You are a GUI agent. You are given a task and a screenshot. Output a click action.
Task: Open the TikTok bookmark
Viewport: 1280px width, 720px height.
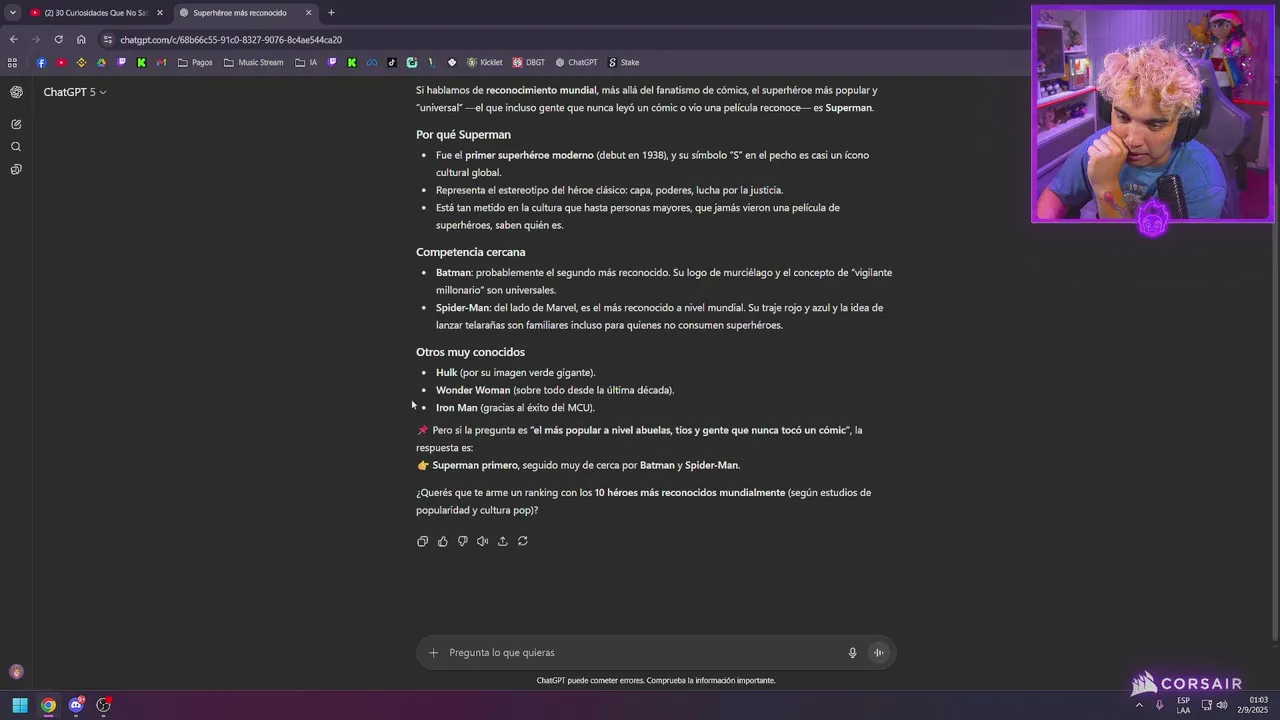pyautogui.click(x=392, y=62)
